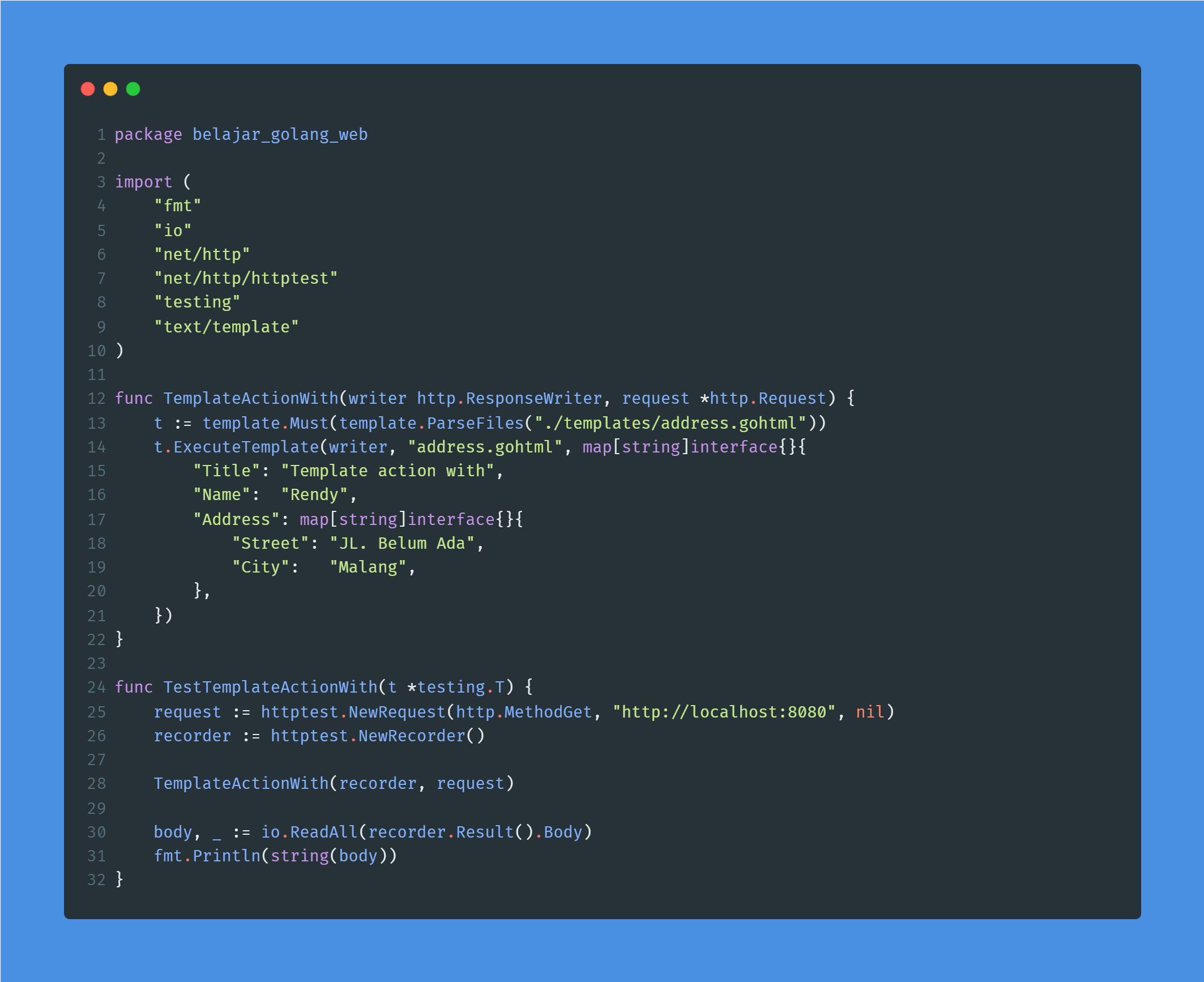Click "Street" map key on line 18
Viewport: 1204px width, 982px height.
271,543
